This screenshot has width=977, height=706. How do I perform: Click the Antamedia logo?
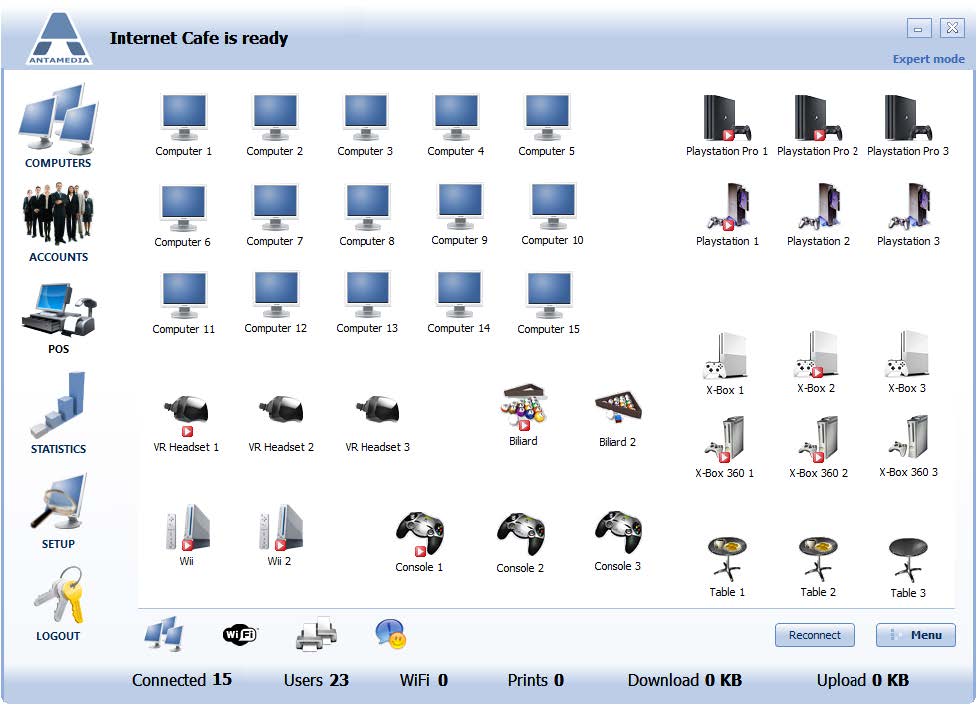pyautogui.click(x=59, y=39)
